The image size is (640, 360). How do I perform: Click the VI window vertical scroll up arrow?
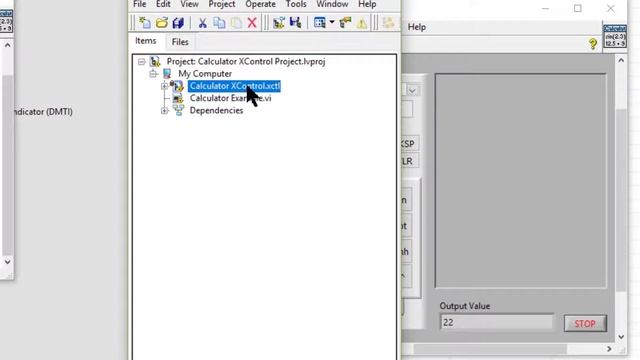[x=621, y=60]
